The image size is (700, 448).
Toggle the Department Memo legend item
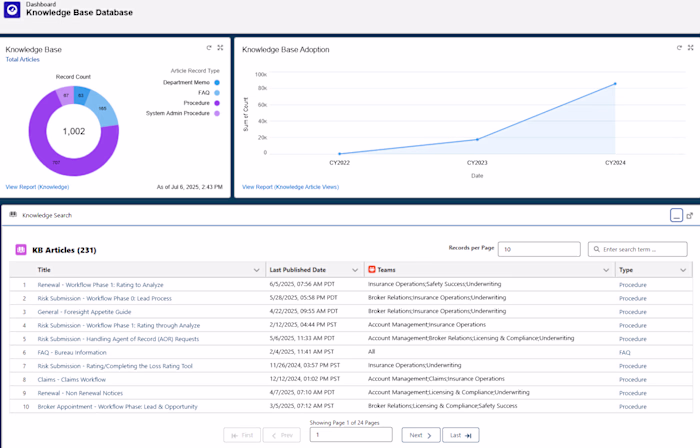(x=188, y=82)
